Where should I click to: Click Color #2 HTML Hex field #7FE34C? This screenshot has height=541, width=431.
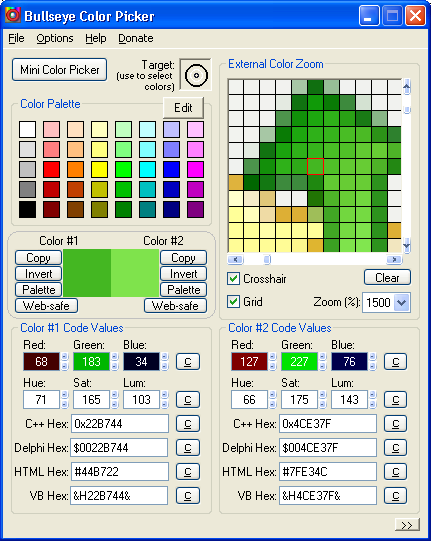pos(328,472)
